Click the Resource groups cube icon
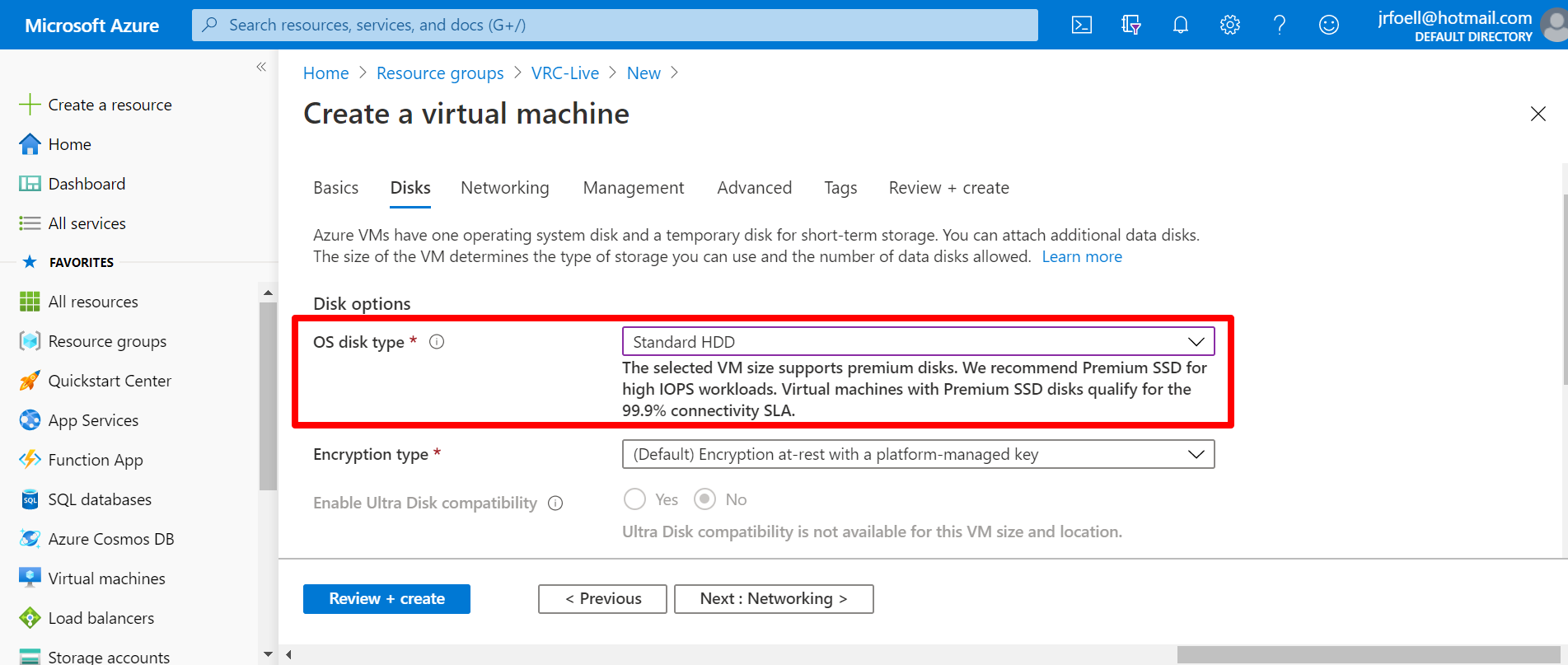 (x=30, y=341)
